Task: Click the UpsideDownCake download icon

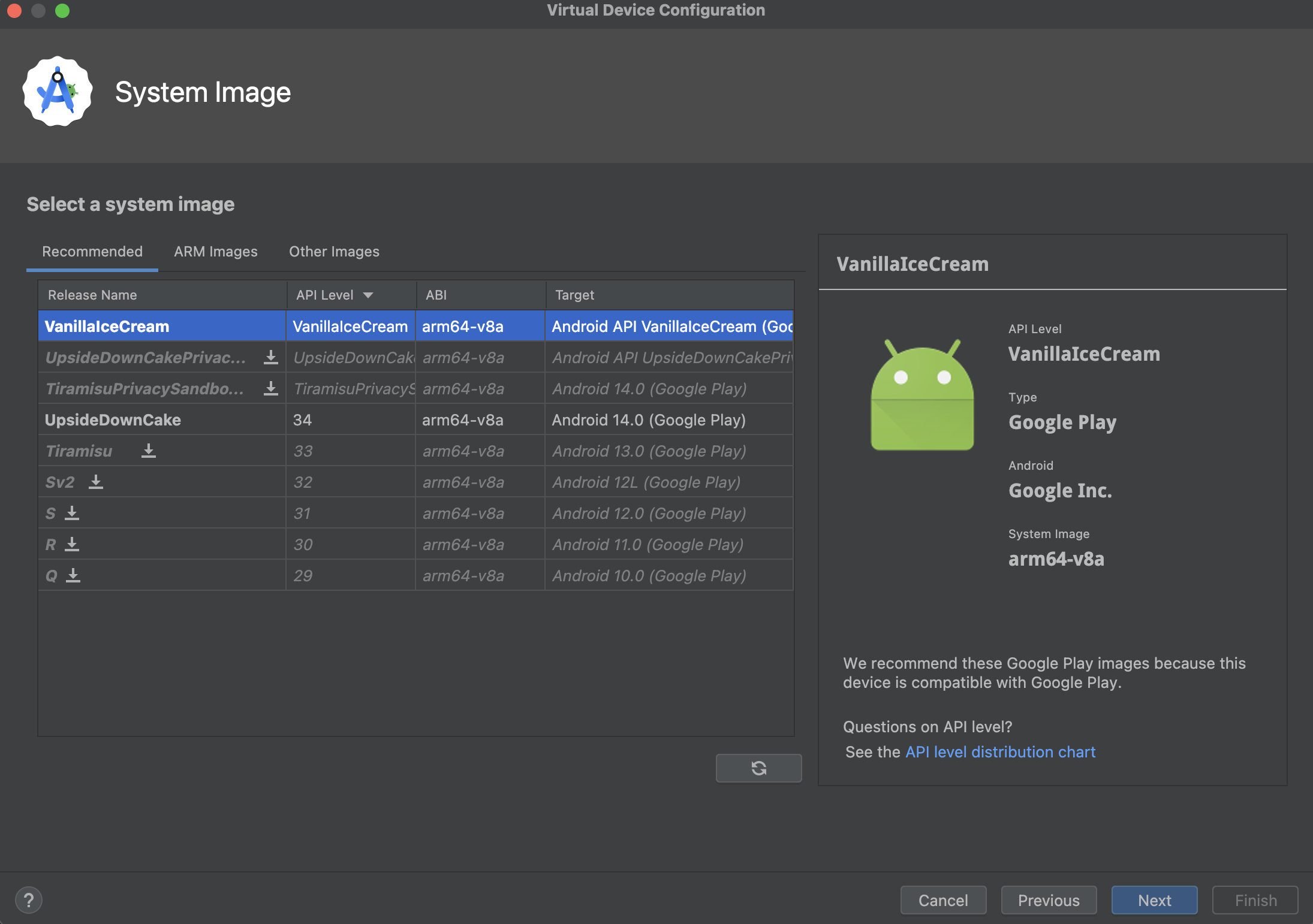Action: pos(270,357)
